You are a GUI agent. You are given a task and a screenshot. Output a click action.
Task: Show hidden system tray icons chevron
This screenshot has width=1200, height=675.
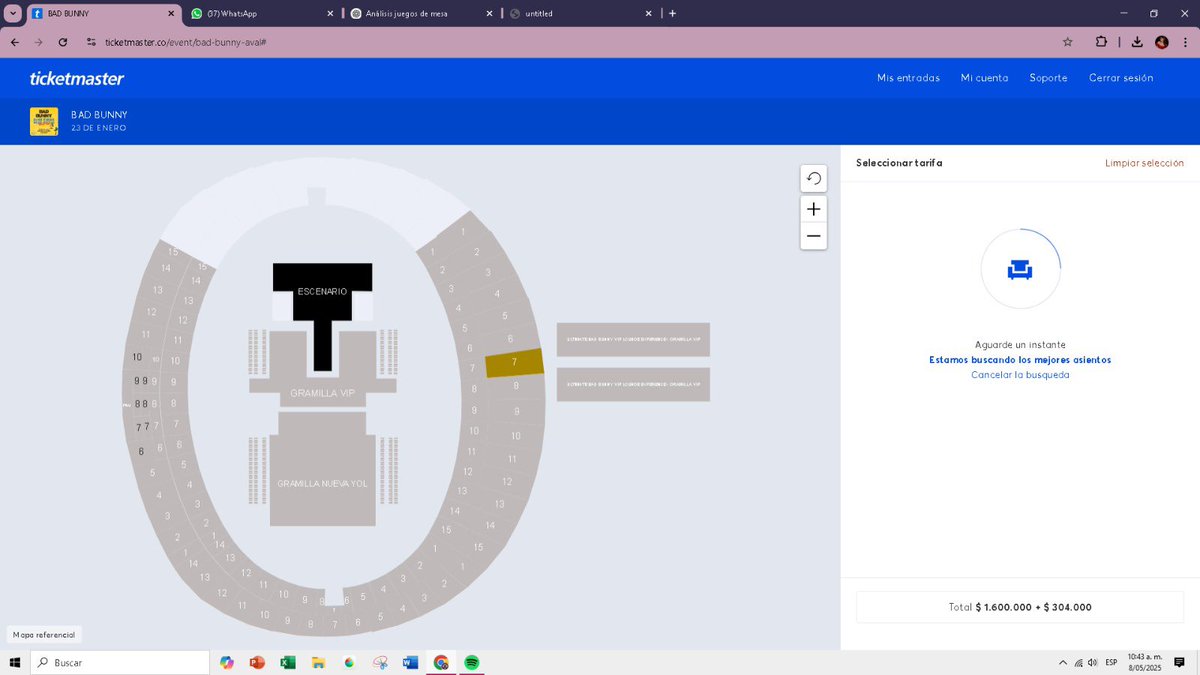point(1062,662)
